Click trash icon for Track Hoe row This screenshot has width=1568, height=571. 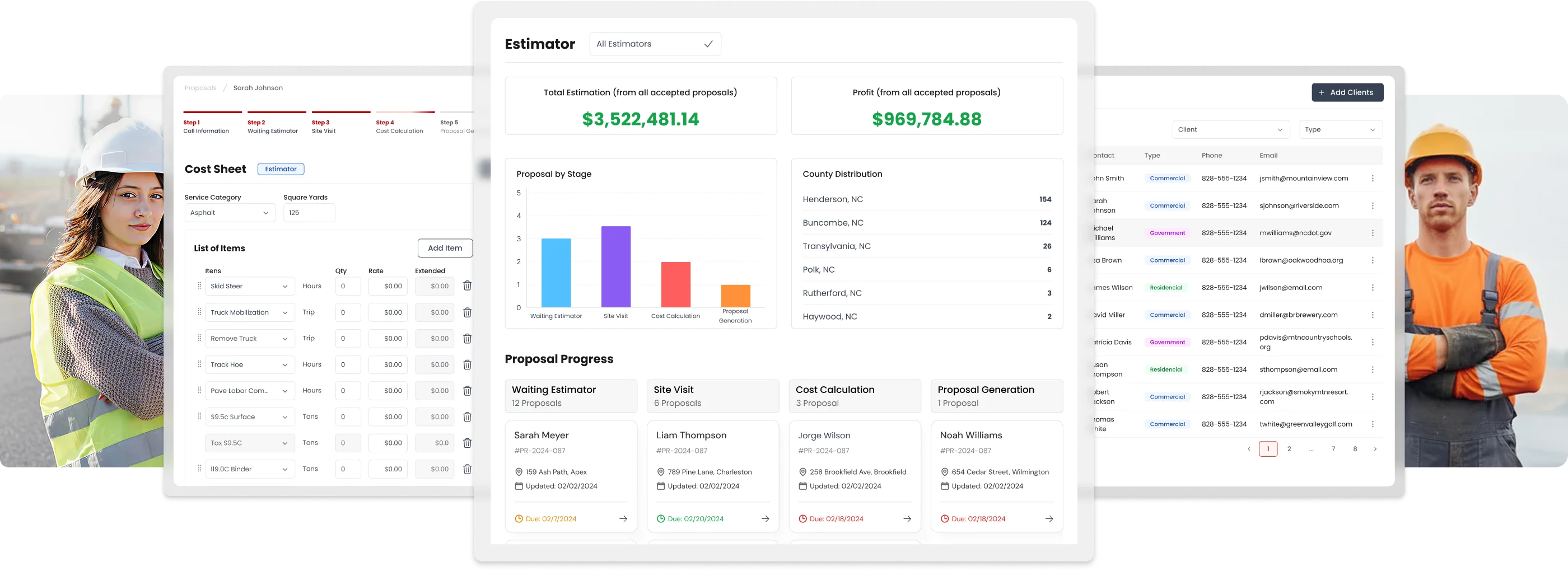(467, 364)
